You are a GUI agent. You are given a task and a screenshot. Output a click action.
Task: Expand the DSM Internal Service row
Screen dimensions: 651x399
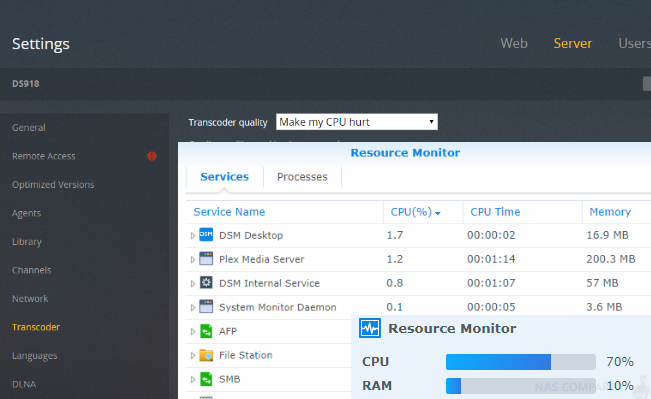click(x=193, y=284)
